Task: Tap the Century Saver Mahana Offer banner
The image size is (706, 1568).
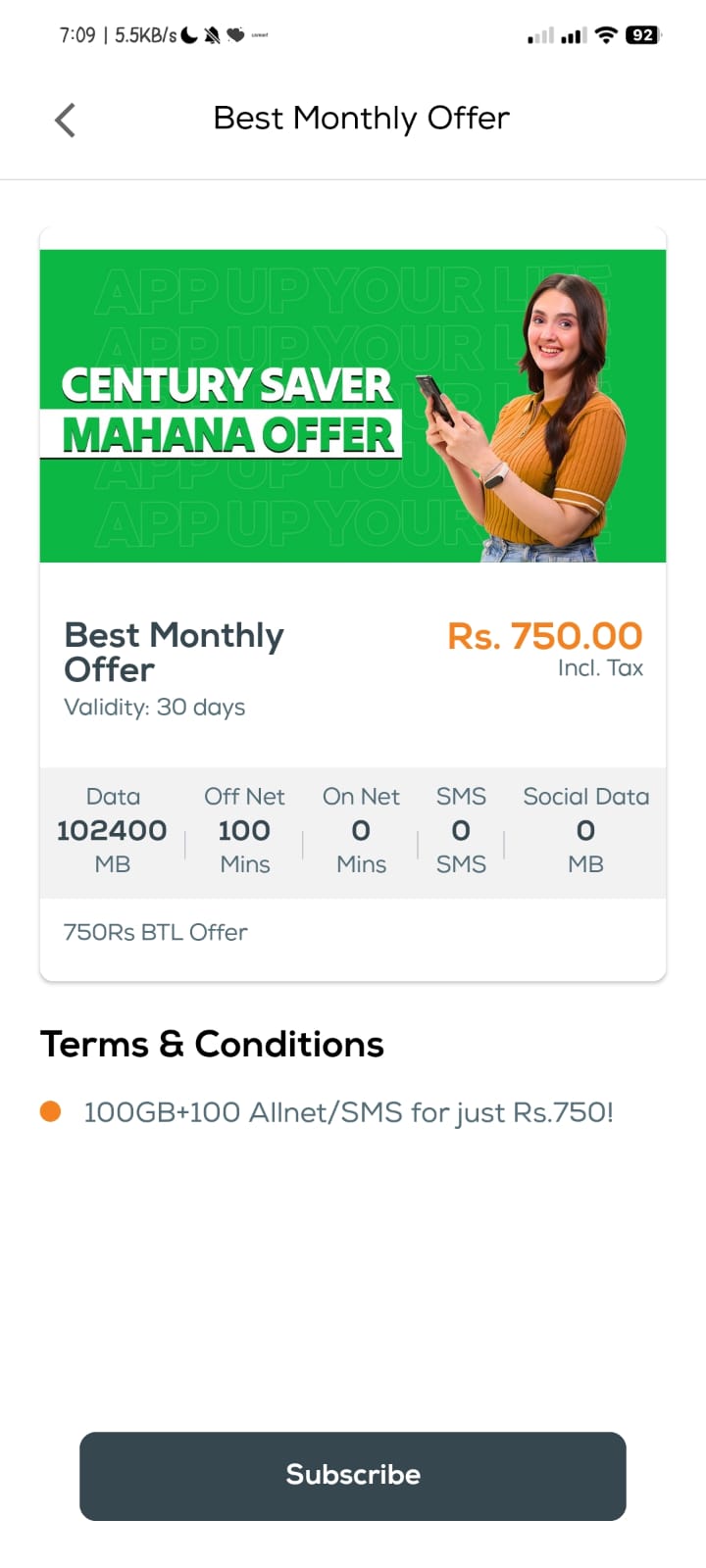Action: (353, 406)
